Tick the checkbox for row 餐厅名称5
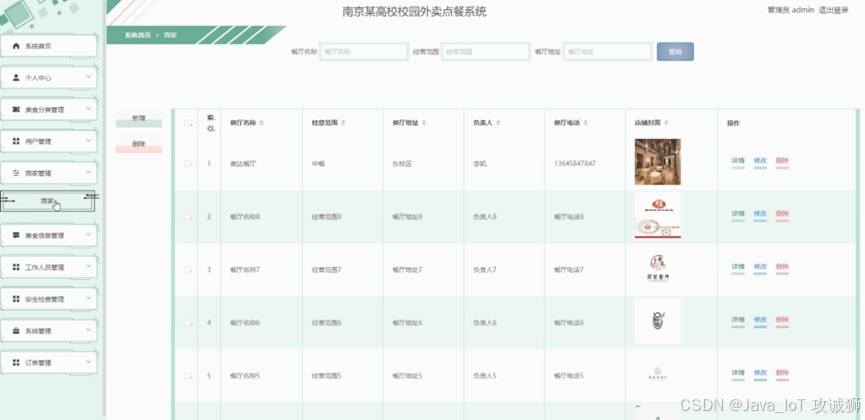 187,376
